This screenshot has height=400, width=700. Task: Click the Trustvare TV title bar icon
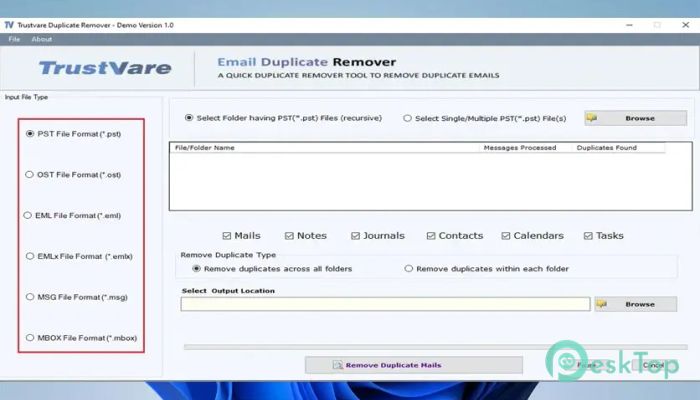click(9, 25)
